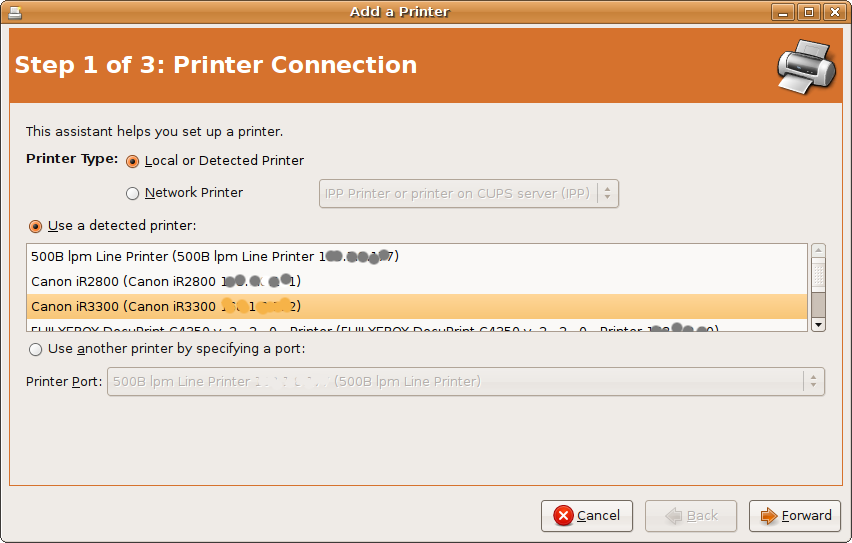Select Canon iR3300 highlighted row
Screen dimensions: 852x543
click(417, 307)
